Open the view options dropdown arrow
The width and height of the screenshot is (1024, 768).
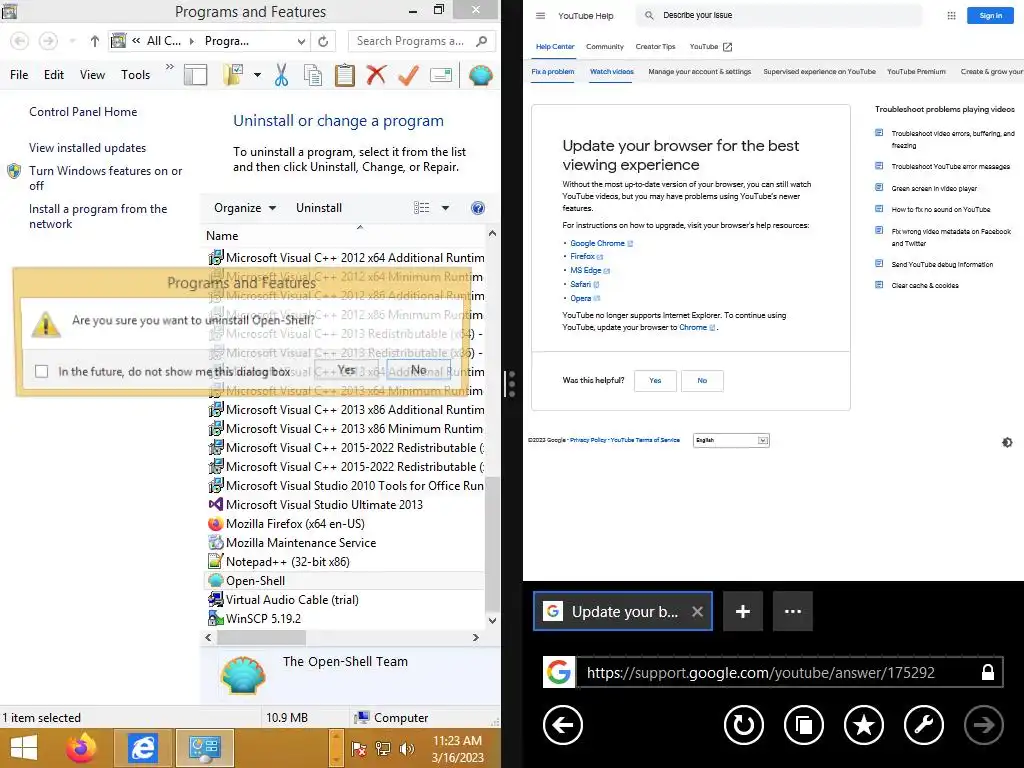pos(445,208)
